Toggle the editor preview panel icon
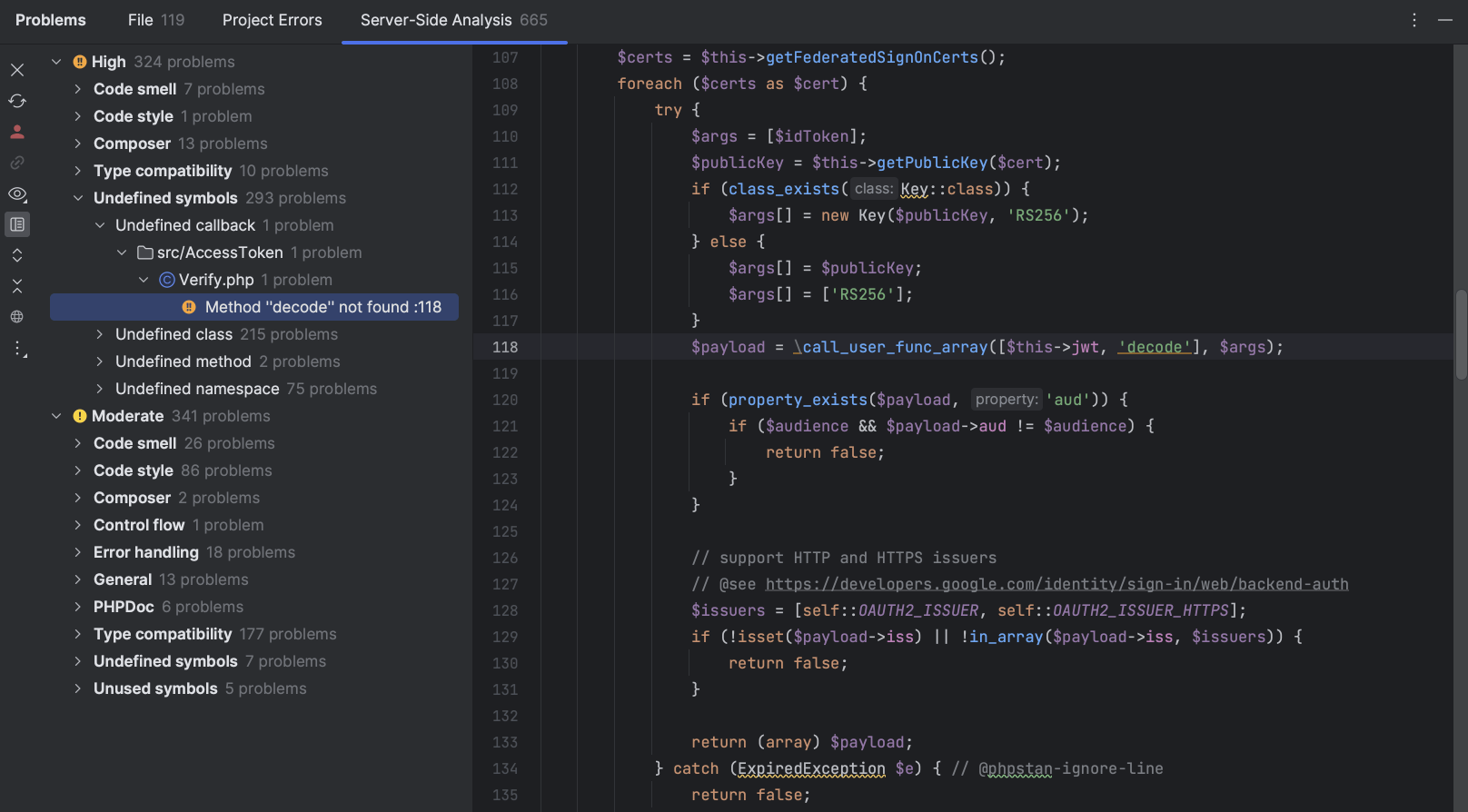This screenshot has height=812, width=1468. (x=17, y=224)
